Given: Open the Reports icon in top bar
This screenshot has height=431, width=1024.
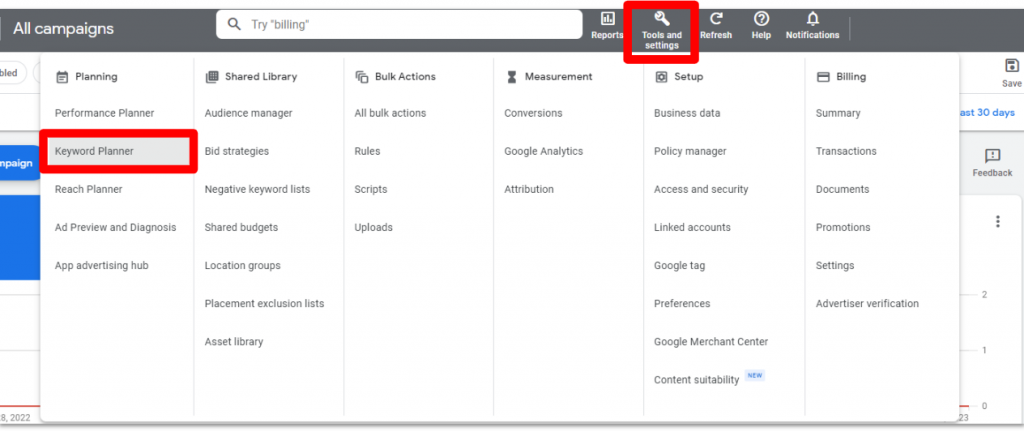Looking at the screenshot, I should click(x=607, y=19).
